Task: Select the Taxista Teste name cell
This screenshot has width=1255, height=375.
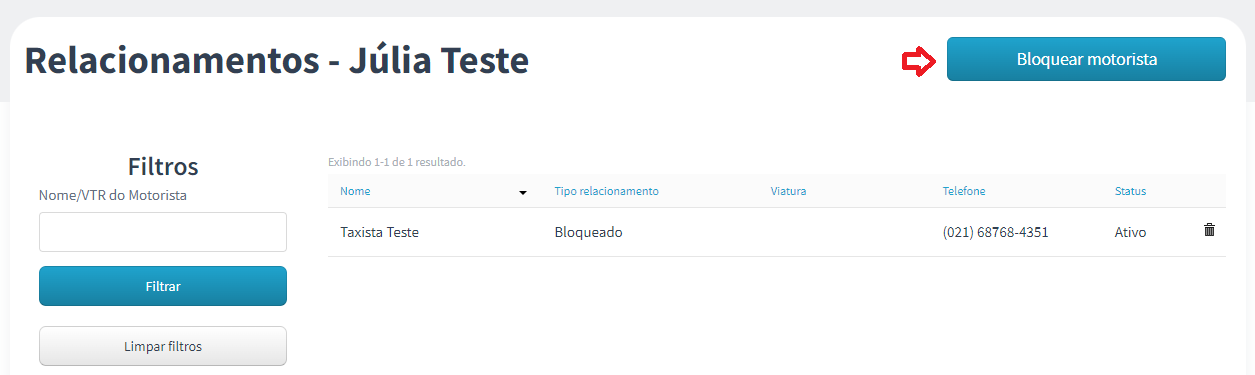Action: [379, 232]
